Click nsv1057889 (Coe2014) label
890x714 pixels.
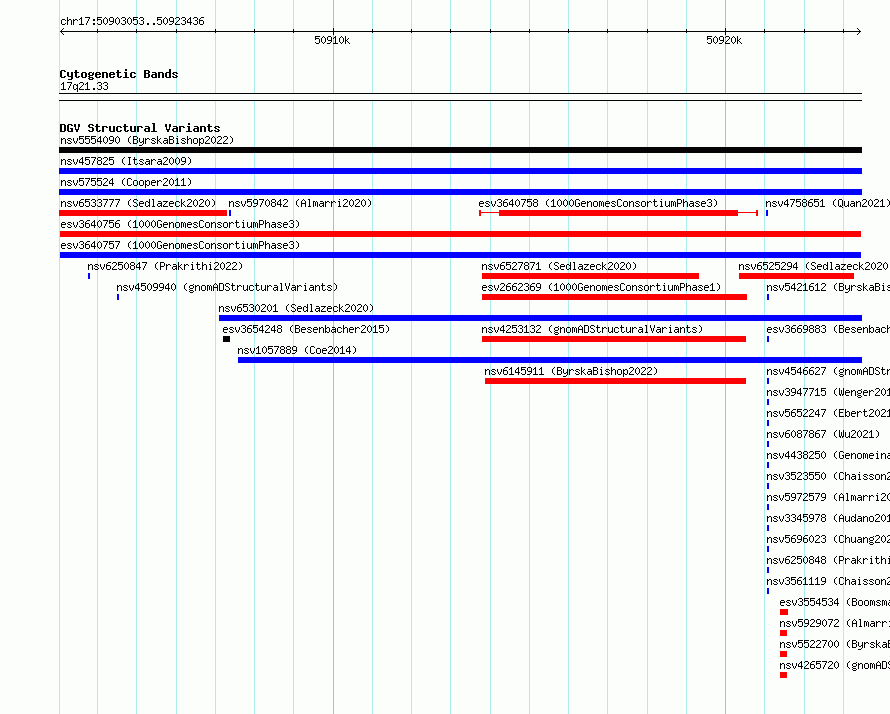297,350
